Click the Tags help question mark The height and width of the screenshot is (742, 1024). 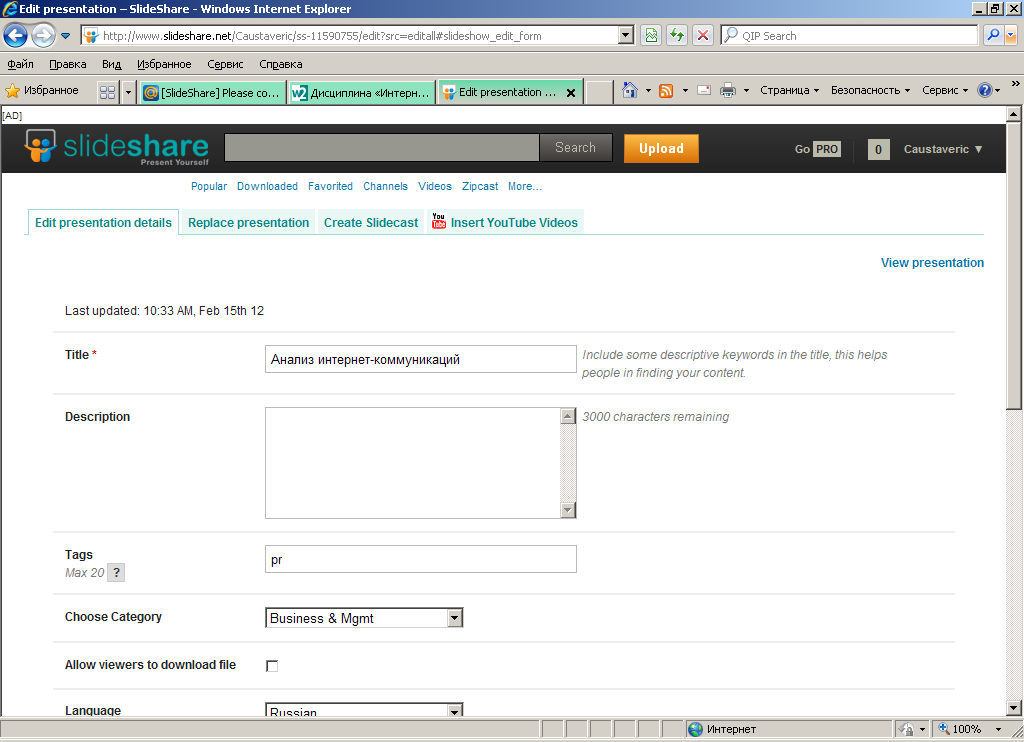click(x=116, y=573)
